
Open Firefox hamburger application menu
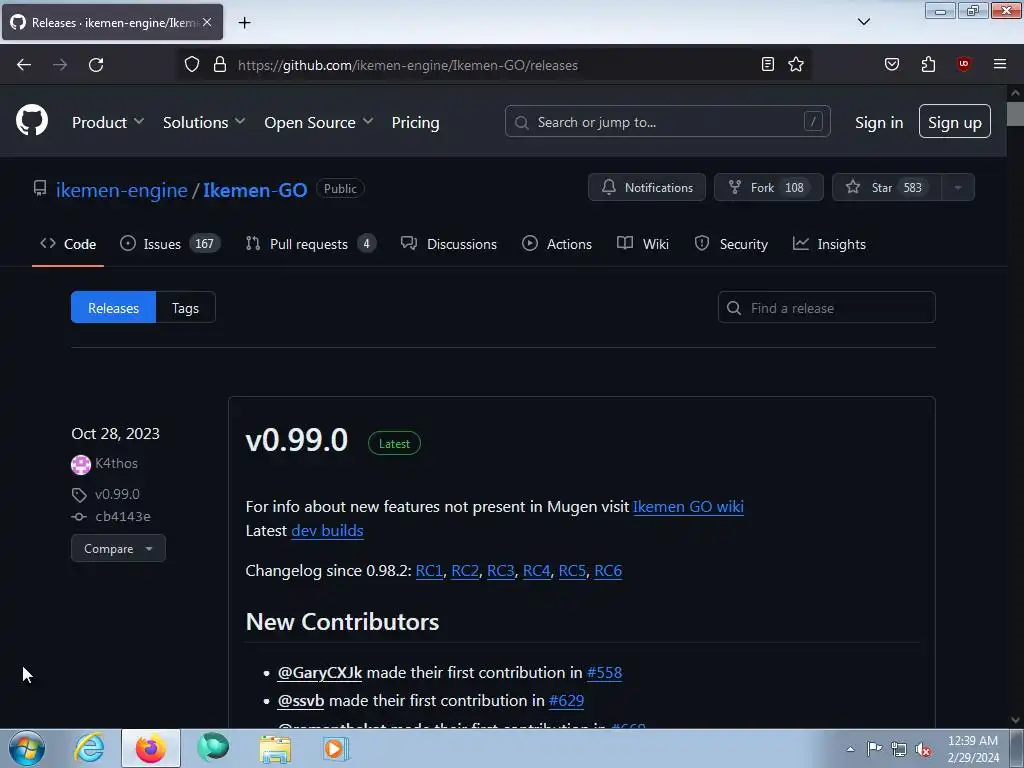coord(1000,64)
